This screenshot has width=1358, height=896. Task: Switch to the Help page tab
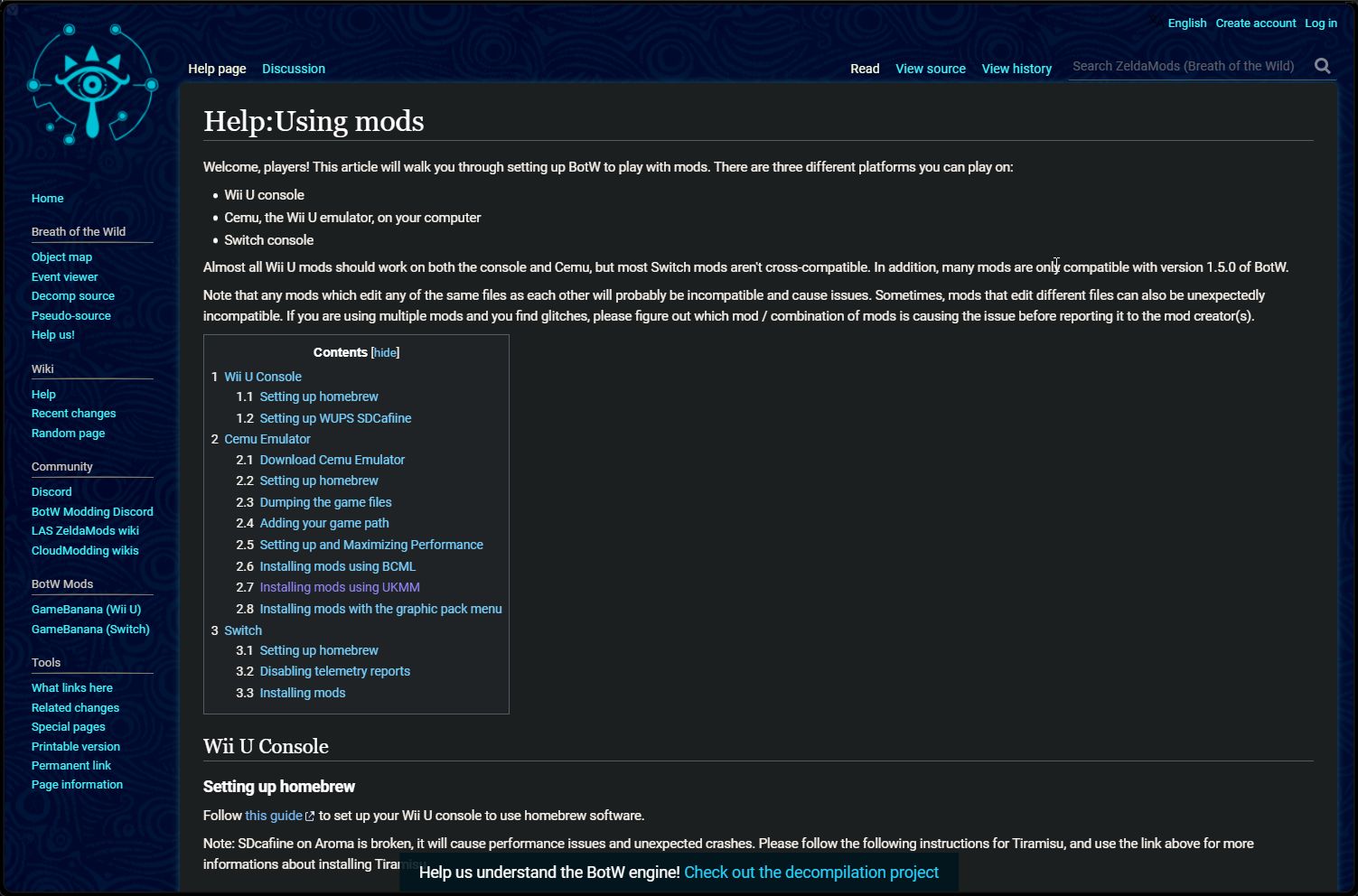(x=217, y=69)
